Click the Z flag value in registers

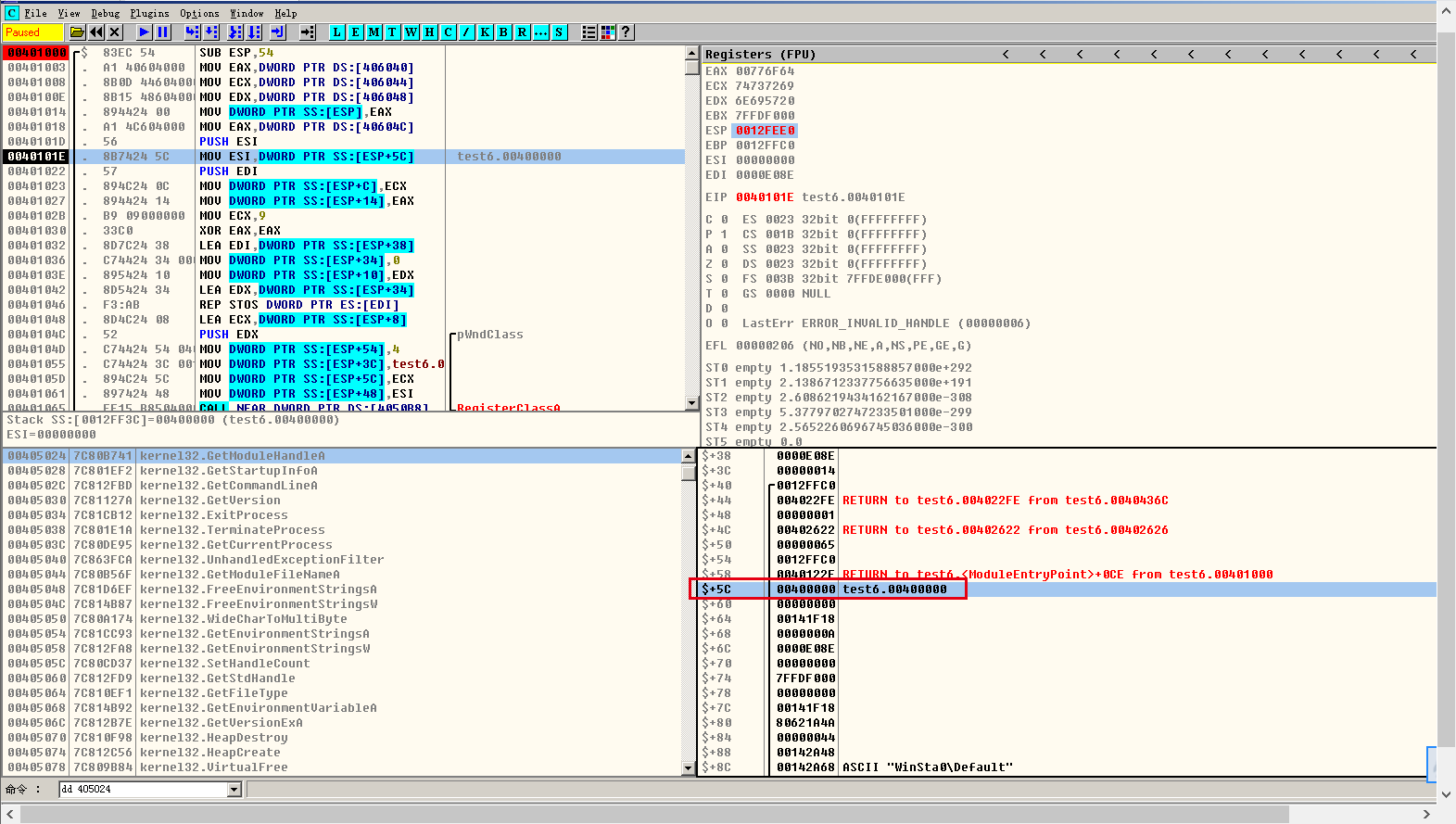pos(724,264)
